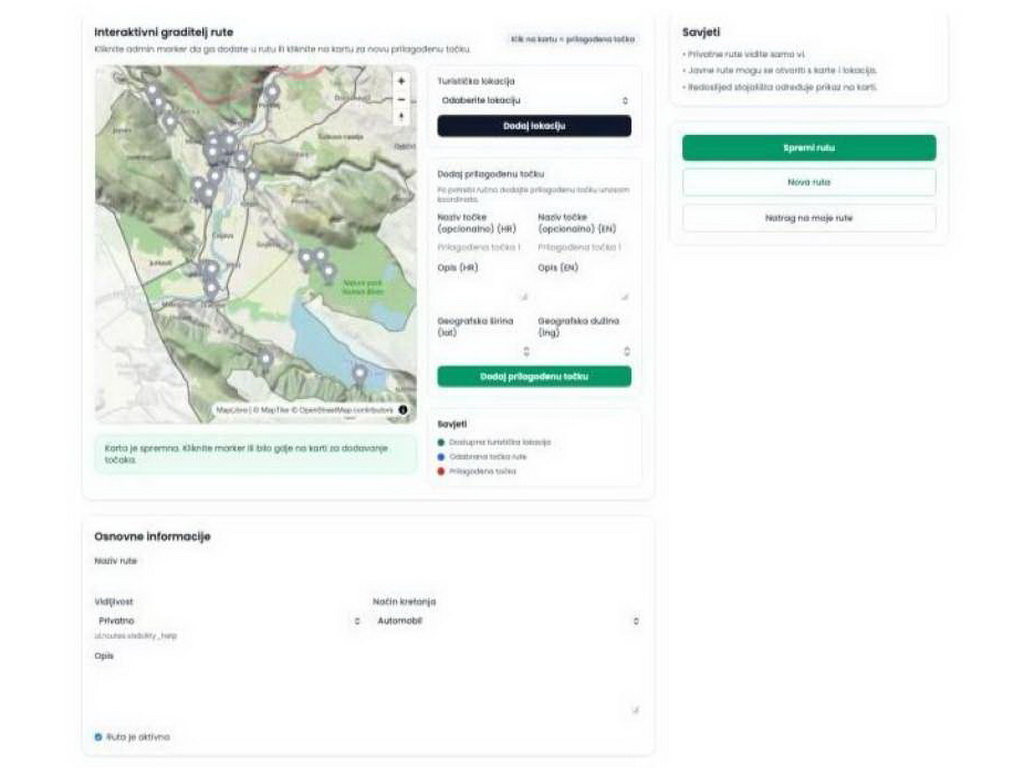Select lowest marker beside the Nature park label
The height and width of the screenshot is (768, 1024).
coord(329,272)
